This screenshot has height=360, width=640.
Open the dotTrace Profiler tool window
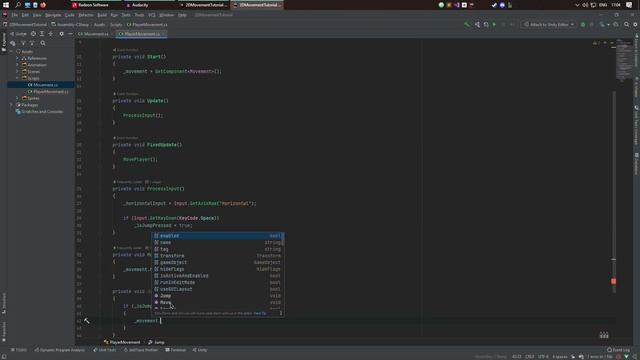click(x=141, y=350)
